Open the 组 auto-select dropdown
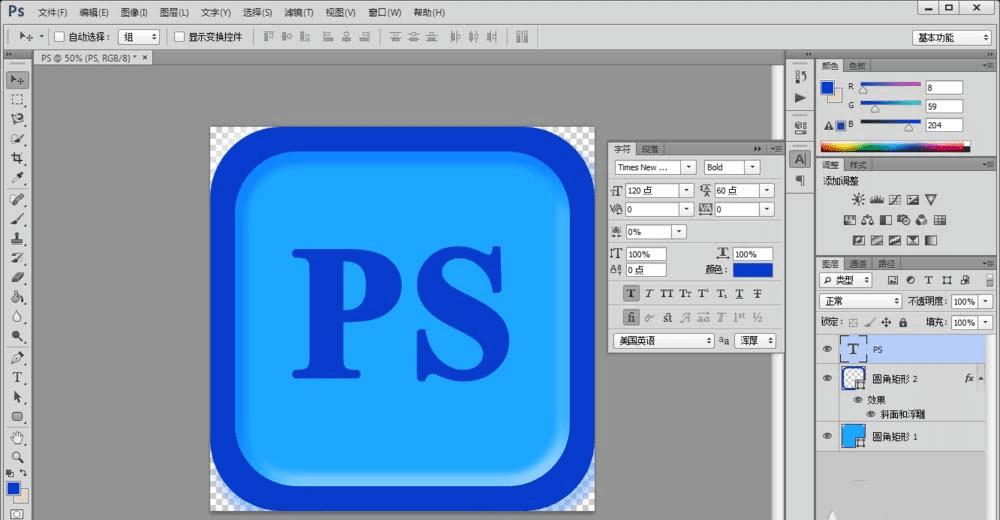 (x=138, y=37)
